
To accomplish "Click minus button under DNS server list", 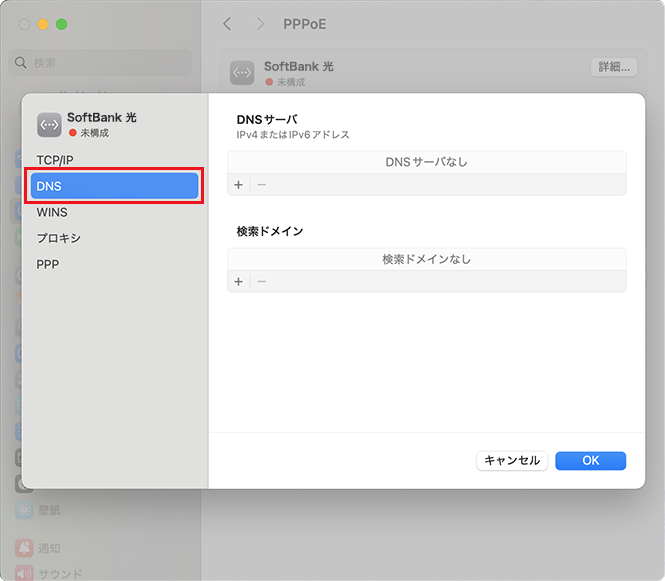I will tap(262, 185).
